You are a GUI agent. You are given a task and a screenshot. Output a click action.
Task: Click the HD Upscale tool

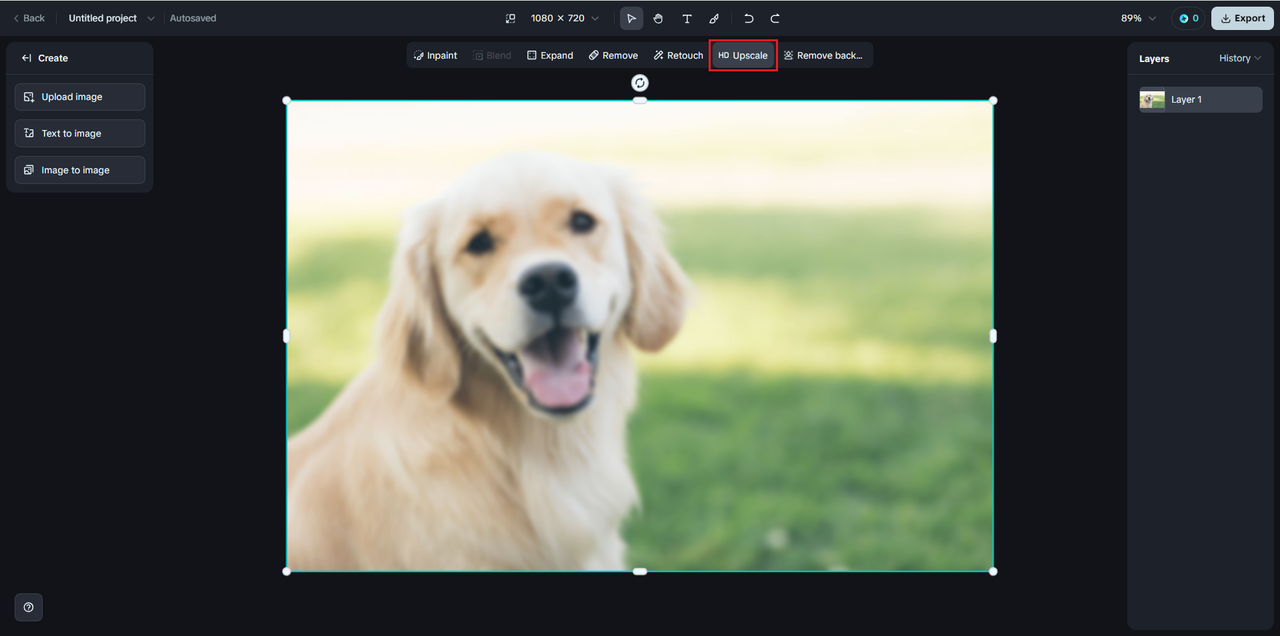click(x=743, y=55)
